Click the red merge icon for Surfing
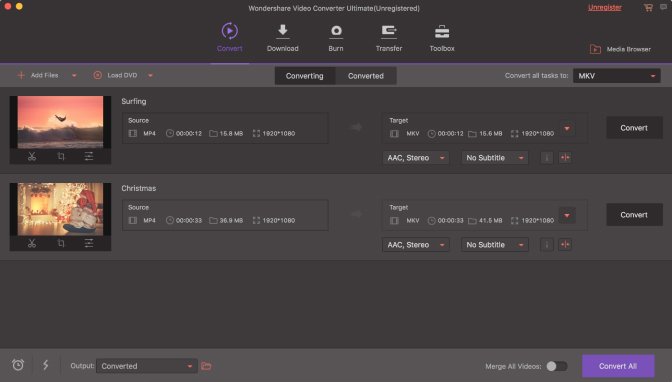The image size is (672, 382). click(x=565, y=158)
